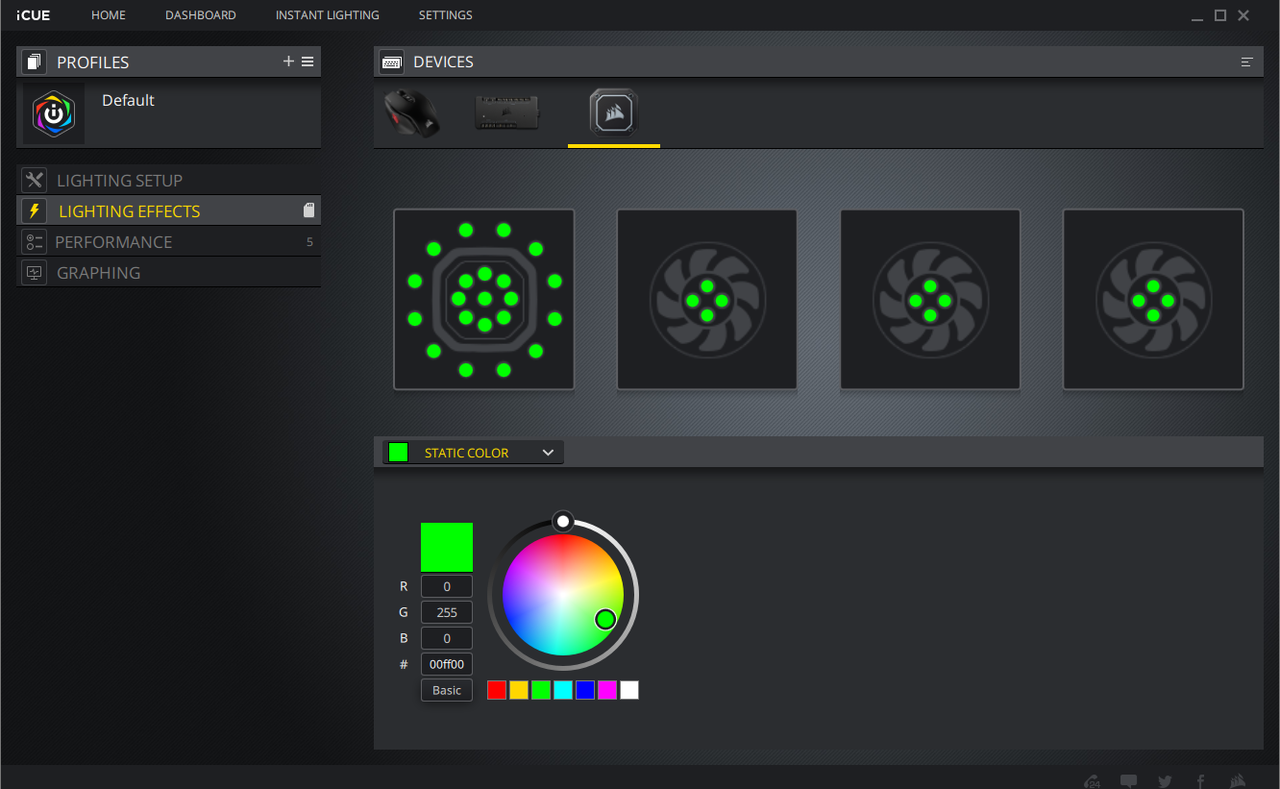Expand the STATIC COLOR effect dropdown
This screenshot has height=789, width=1280.
pos(473,453)
